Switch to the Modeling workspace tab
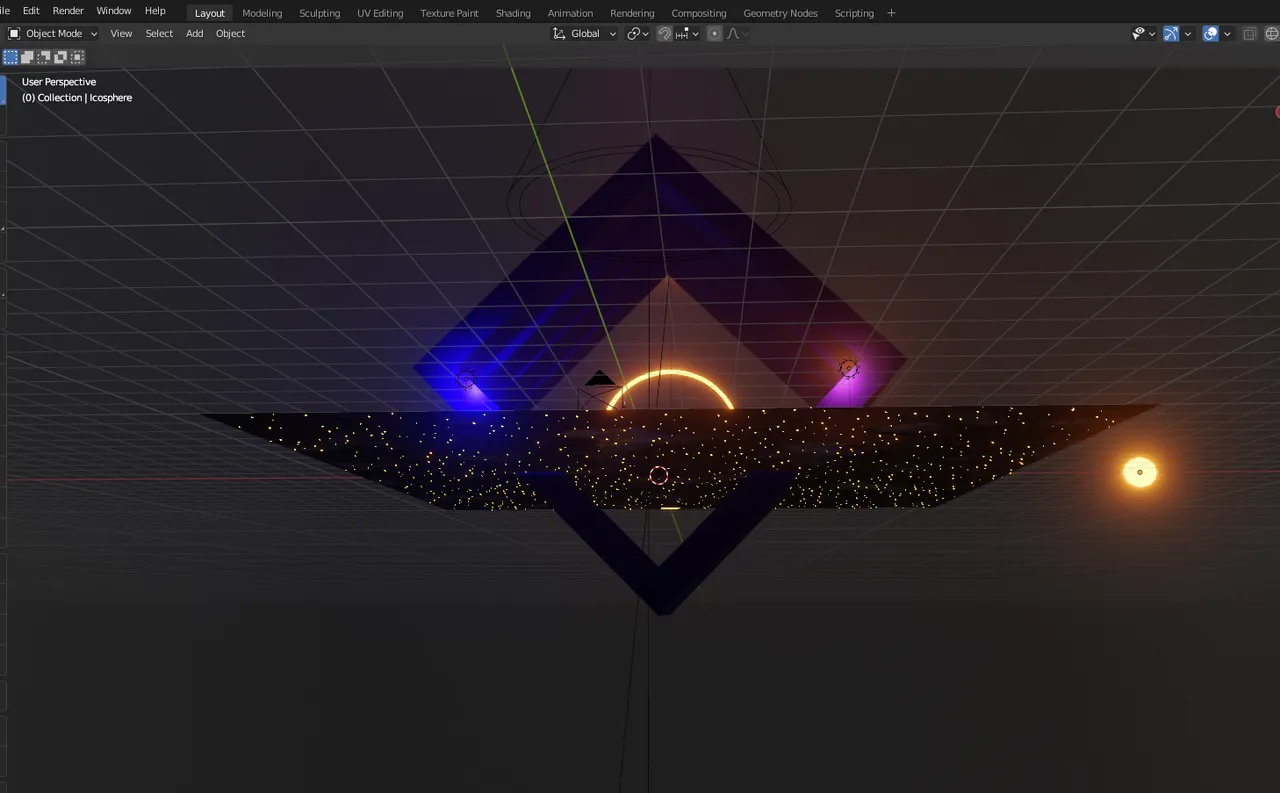 click(262, 13)
